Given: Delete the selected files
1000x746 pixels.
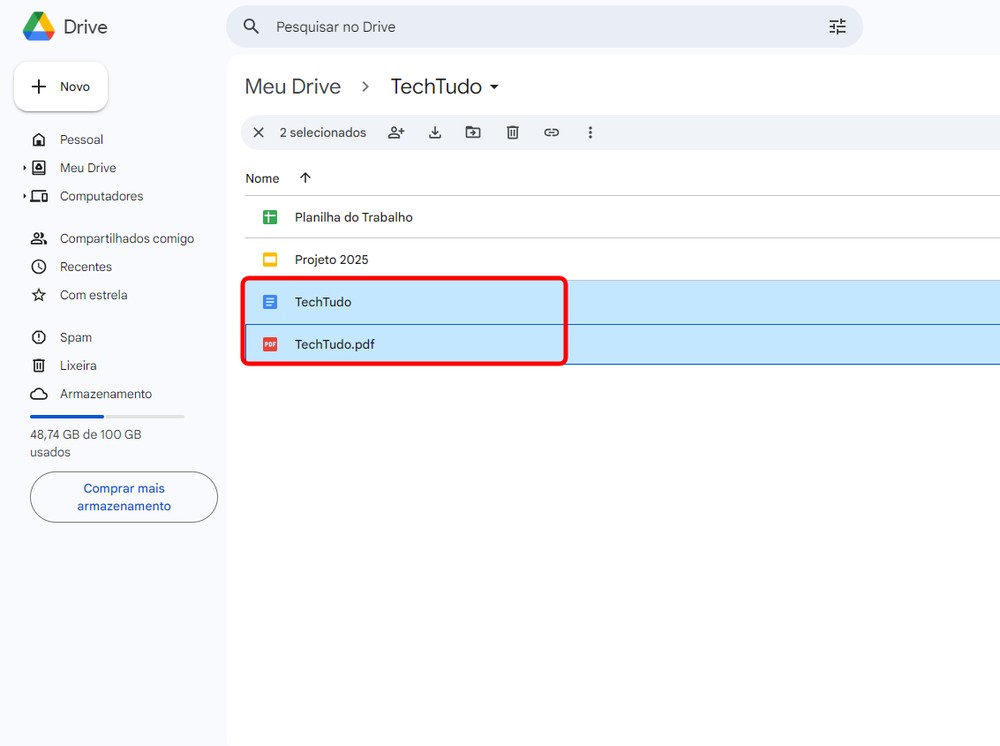Looking at the screenshot, I should [x=512, y=132].
